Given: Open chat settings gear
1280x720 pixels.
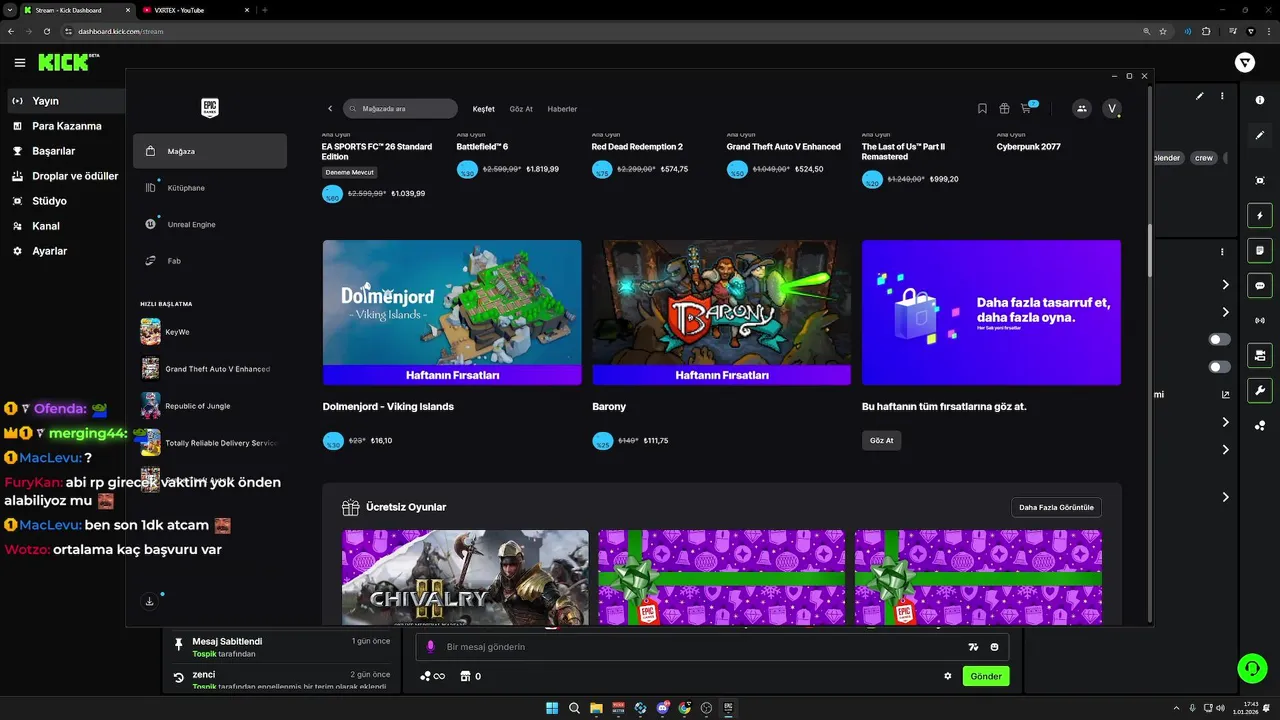Looking at the screenshot, I should pos(948,676).
